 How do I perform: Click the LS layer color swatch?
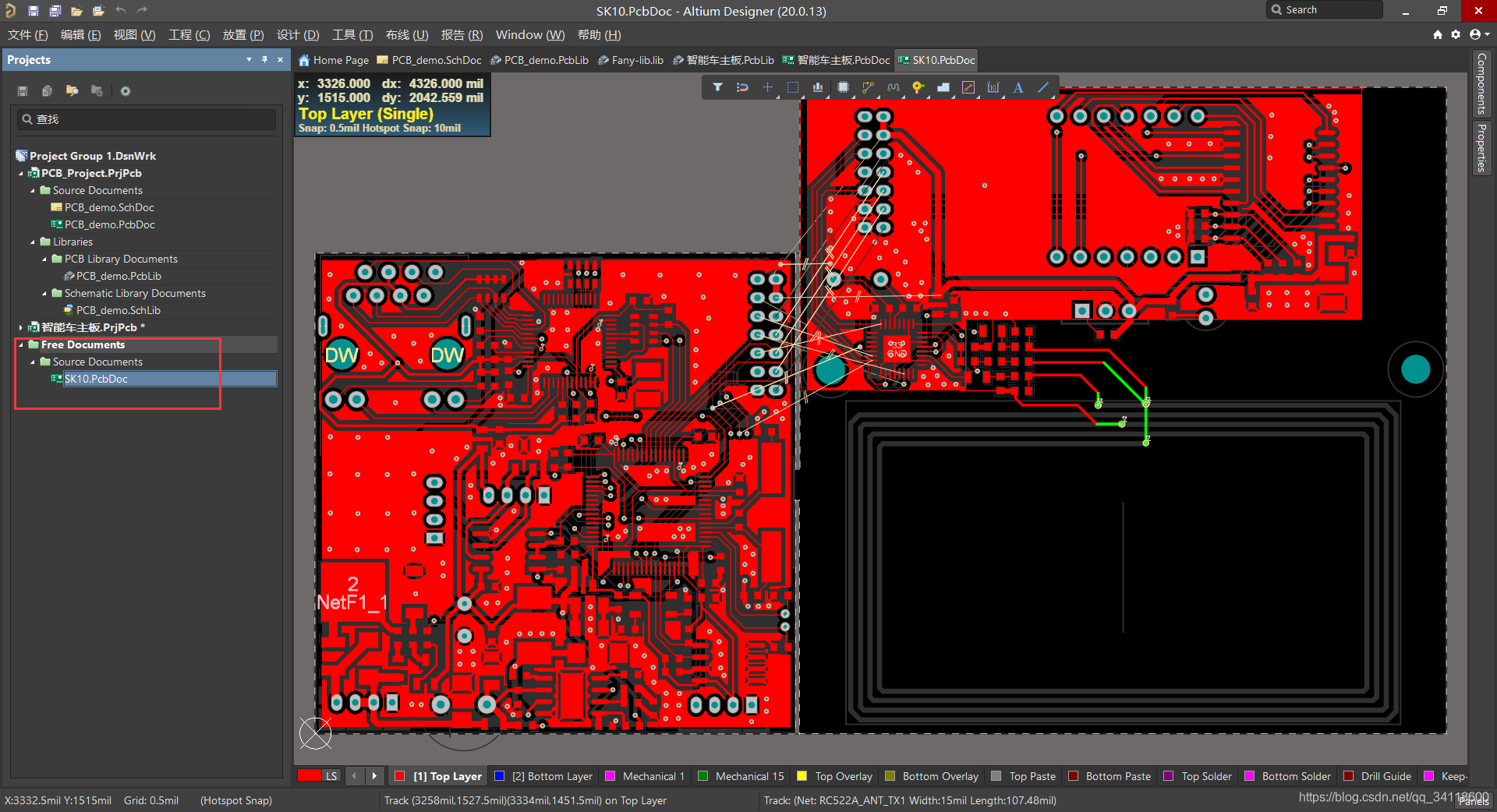point(310,776)
